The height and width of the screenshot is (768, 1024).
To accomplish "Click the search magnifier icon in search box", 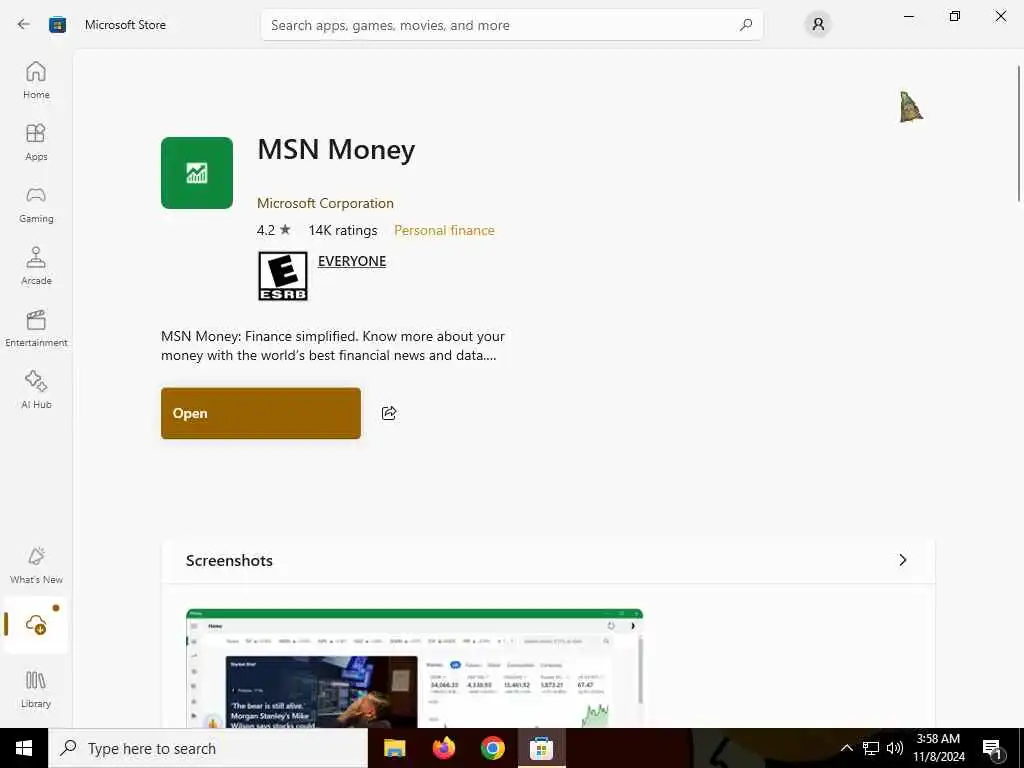I will coord(746,25).
